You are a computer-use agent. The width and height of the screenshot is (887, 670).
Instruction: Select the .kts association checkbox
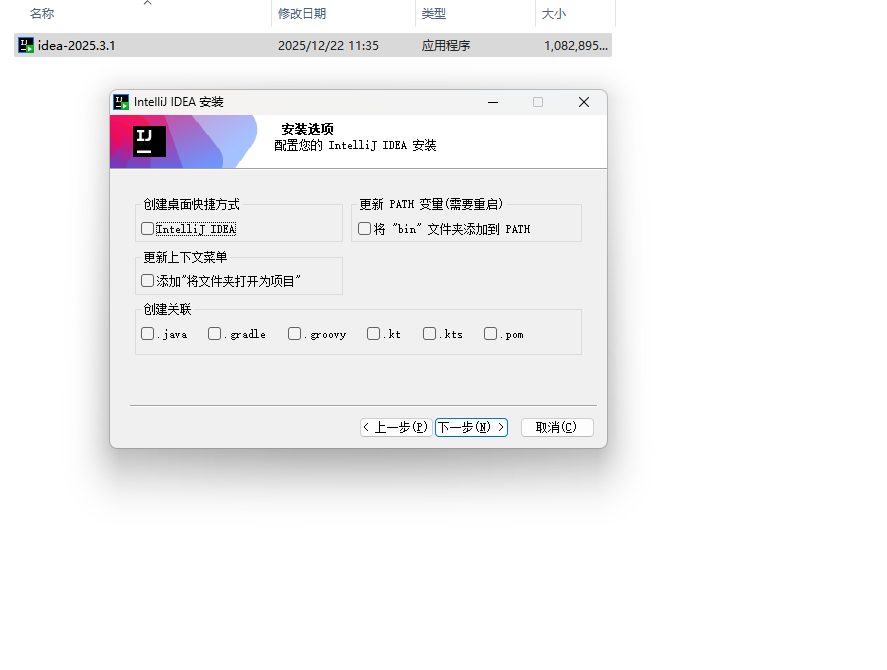(429, 334)
